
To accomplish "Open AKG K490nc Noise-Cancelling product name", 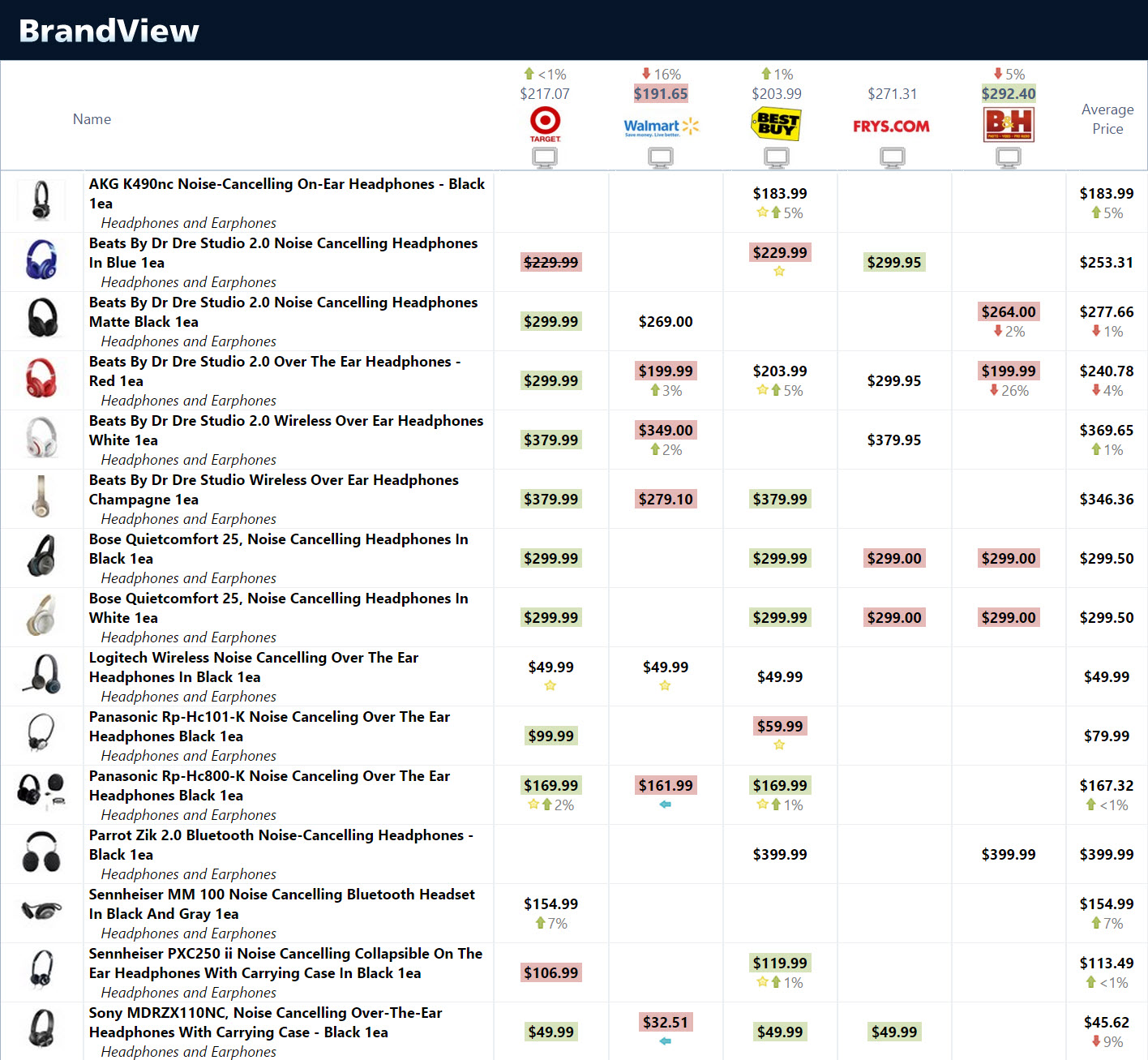I will pos(287,194).
